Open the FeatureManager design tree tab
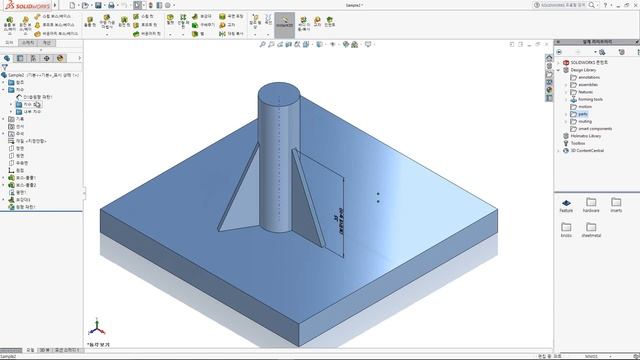640x360 pixels. coord(7,58)
